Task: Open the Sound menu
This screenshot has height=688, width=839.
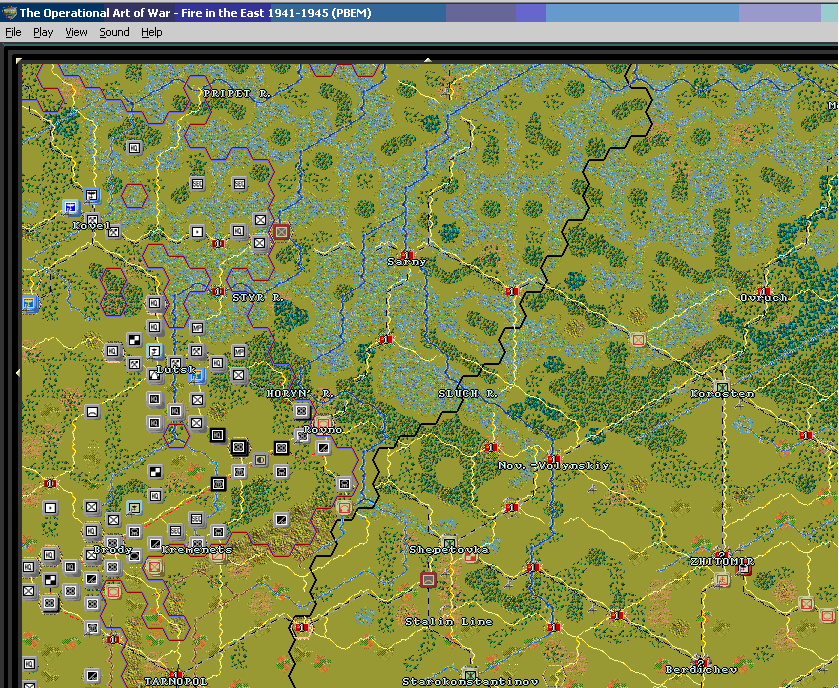Action: click(114, 32)
